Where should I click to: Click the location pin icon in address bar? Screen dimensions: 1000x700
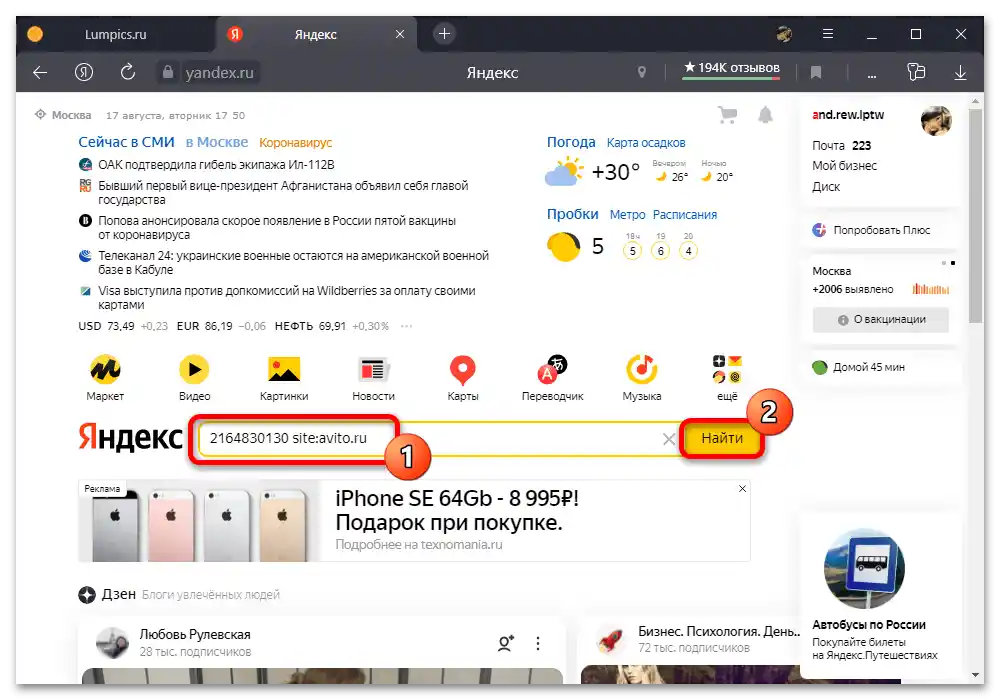pyautogui.click(x=642, y=72)
